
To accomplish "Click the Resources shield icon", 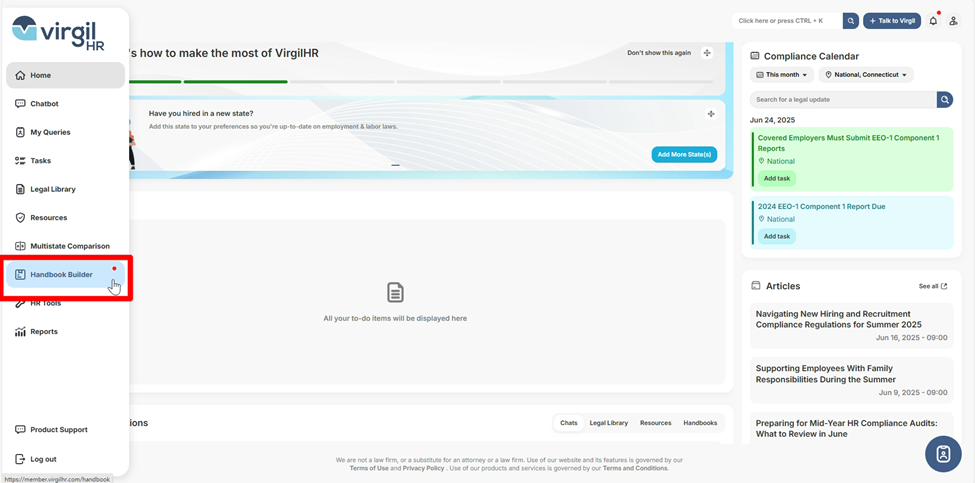I will 20,218.
